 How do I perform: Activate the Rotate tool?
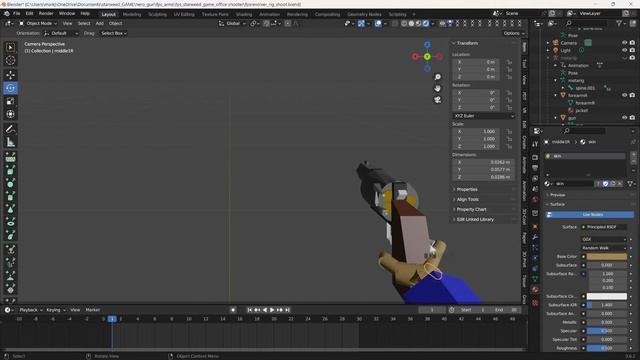11,88
